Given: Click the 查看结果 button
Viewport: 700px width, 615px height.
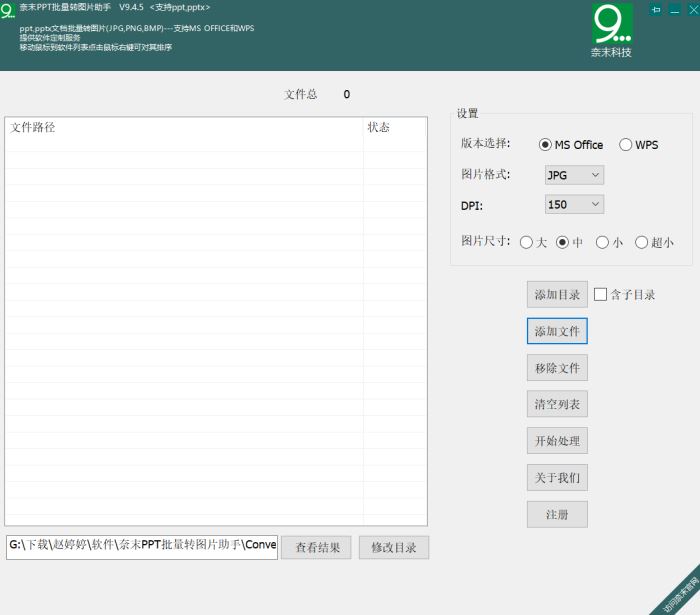Looking at the screenshot, I should (x=317, y=548).
